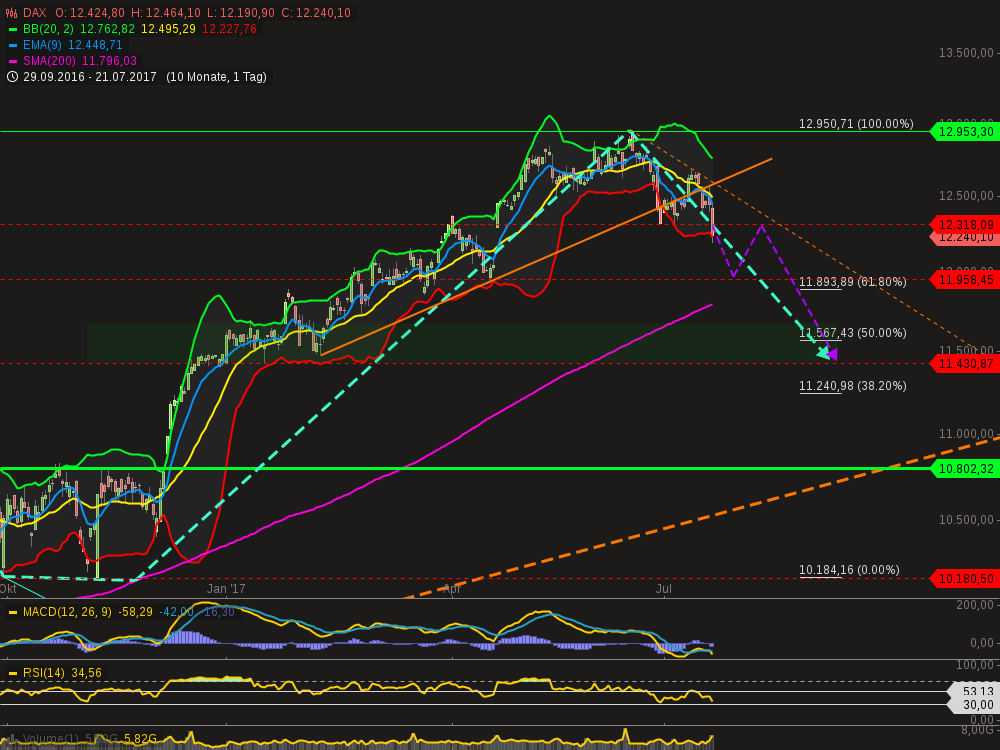Image resolution: width=1000 pixels, height=750 pixels.
Task: Click the 10.500,00 price axis label
Action: (966, 520)
